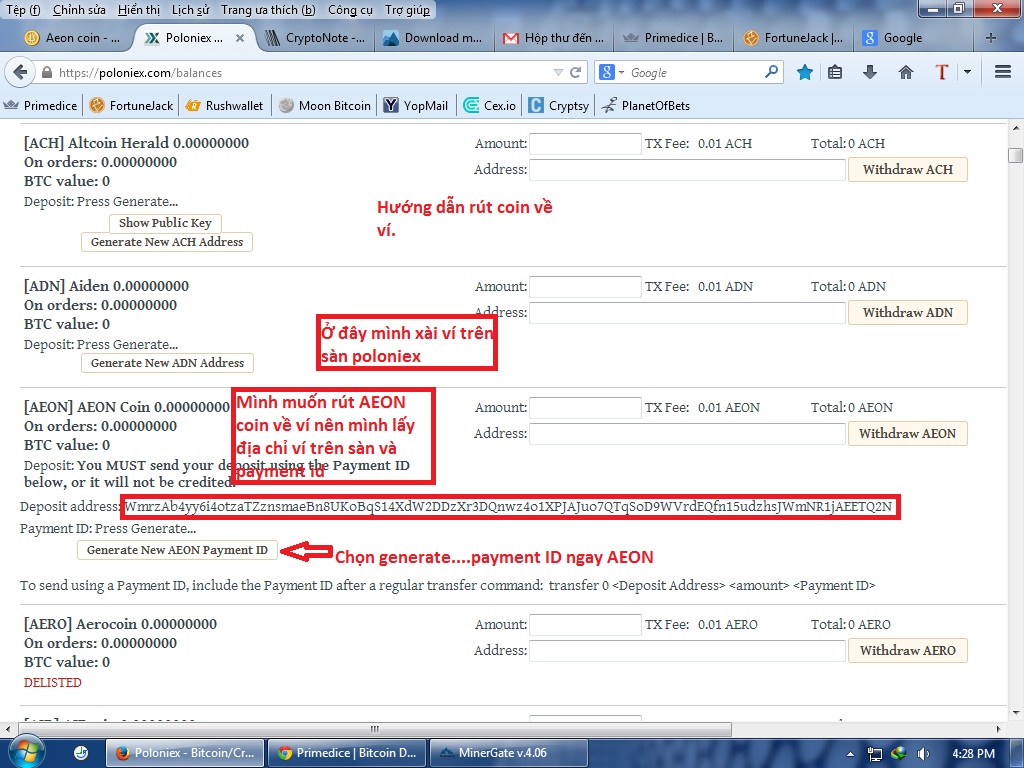1024x768 pixels.
Task: Open Cex.io bookmark
Action: pos(489,105)
